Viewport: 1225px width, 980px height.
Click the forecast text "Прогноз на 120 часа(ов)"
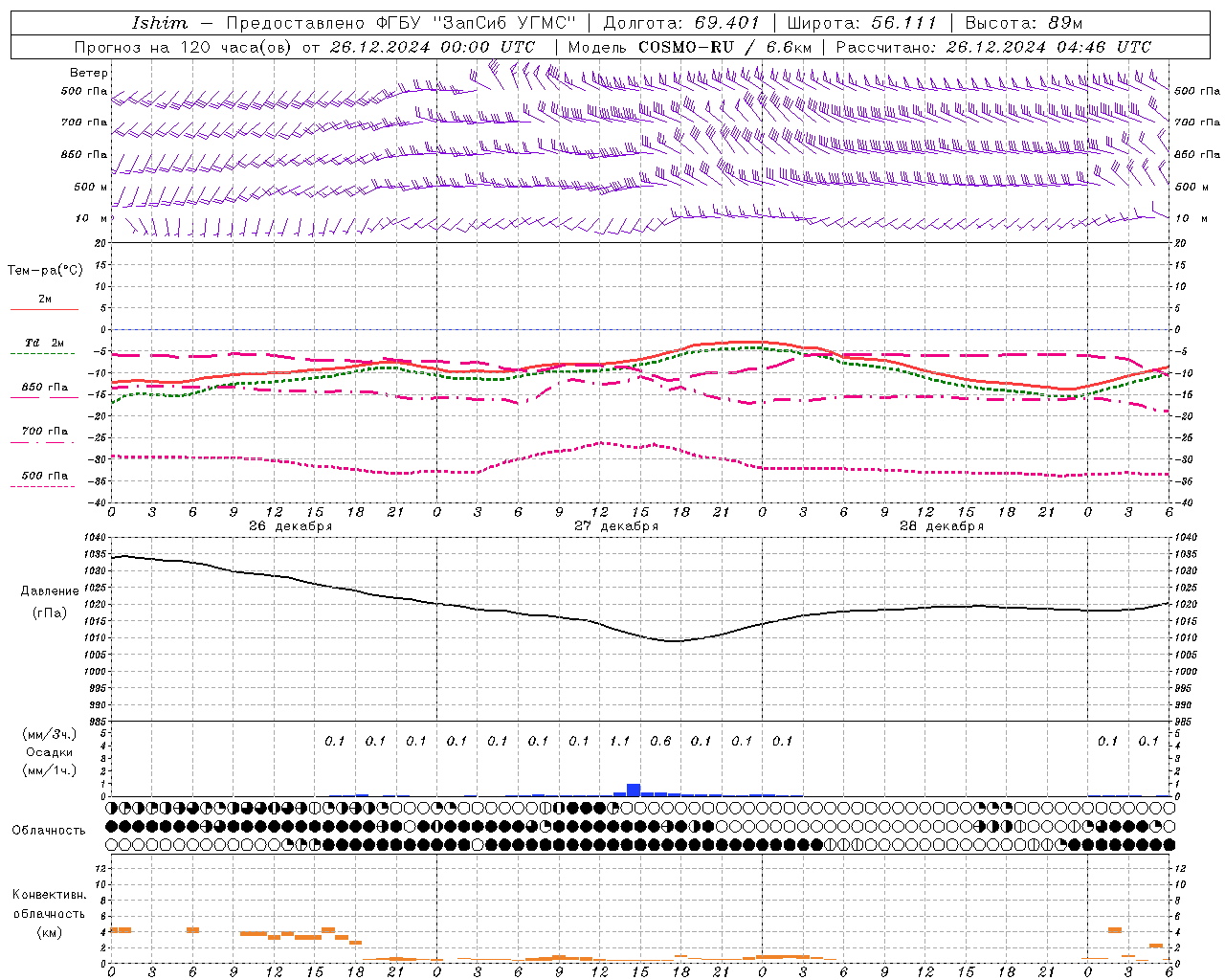[184, 47]
